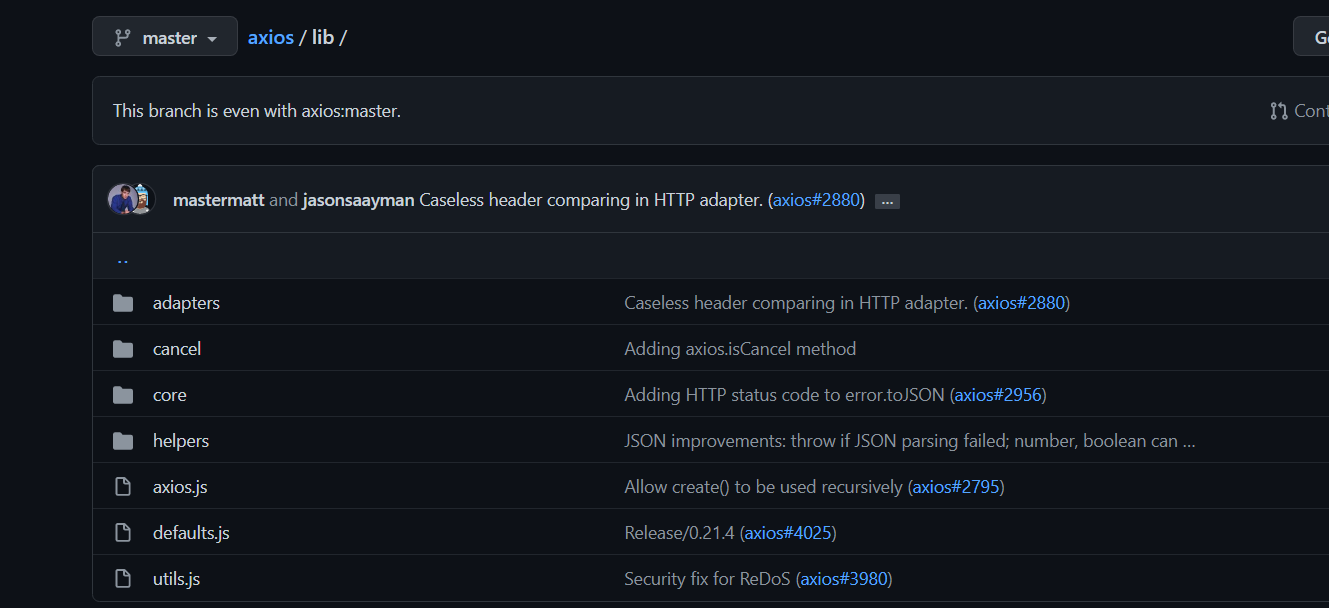Open axios#2795 pull request link
Viewport: 1329px width, 608px height.
(x=956, y=487)
